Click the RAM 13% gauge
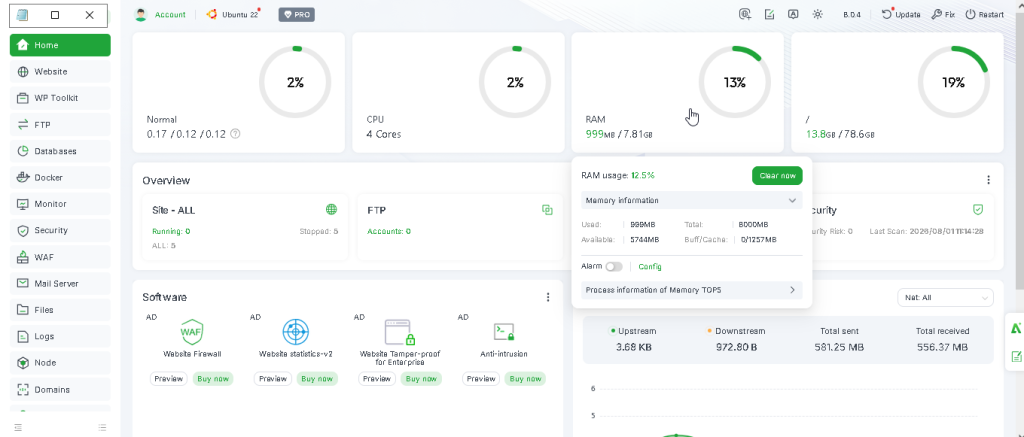 pos(735,82)
